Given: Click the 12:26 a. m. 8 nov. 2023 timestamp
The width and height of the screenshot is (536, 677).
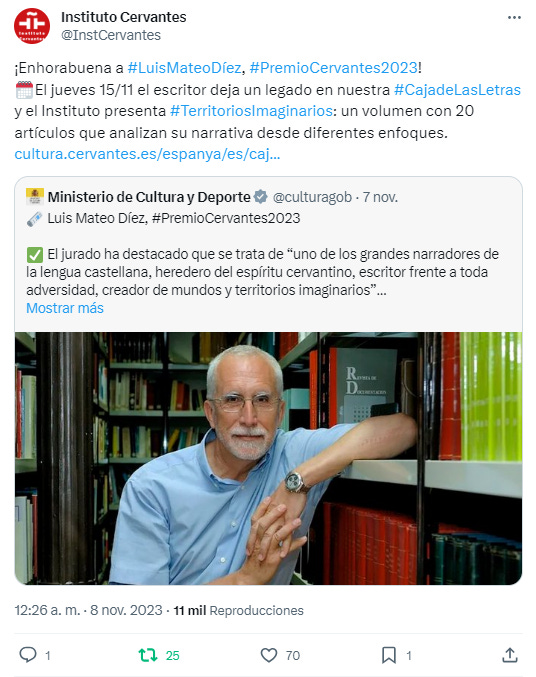Looking at the screenshot, I should (88, 611).
